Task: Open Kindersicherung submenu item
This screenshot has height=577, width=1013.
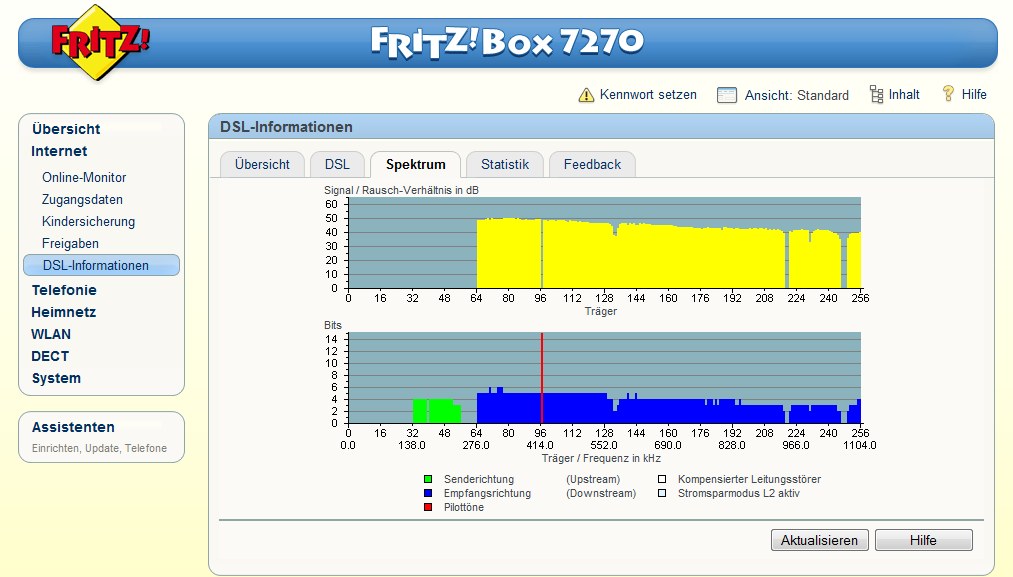Action: [89, 222]
